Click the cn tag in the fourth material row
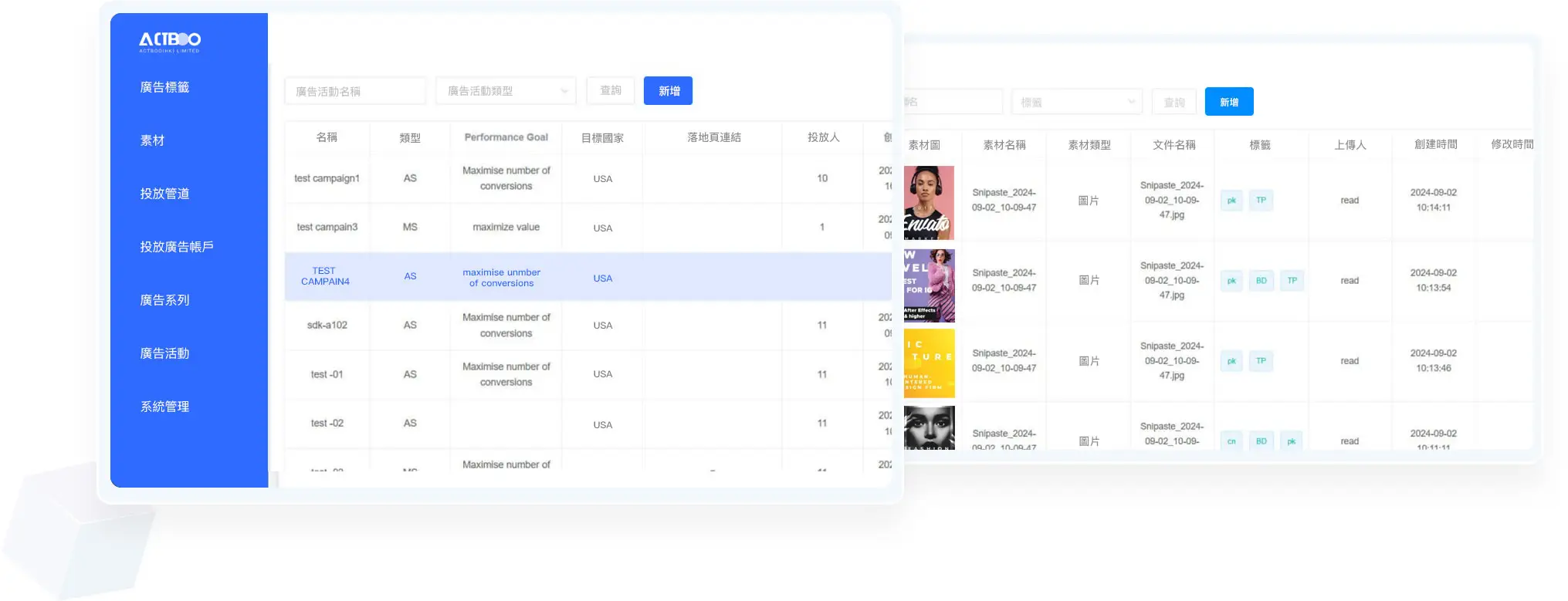 (1231, 441)
